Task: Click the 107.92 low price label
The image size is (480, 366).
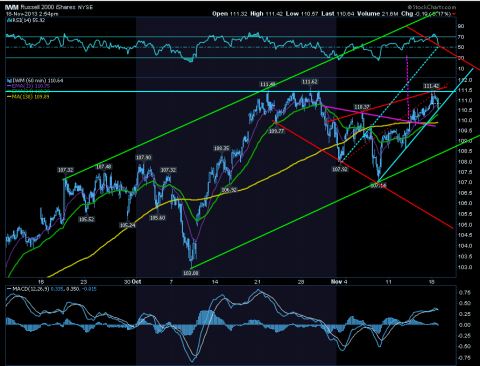Action: (340, 169)
